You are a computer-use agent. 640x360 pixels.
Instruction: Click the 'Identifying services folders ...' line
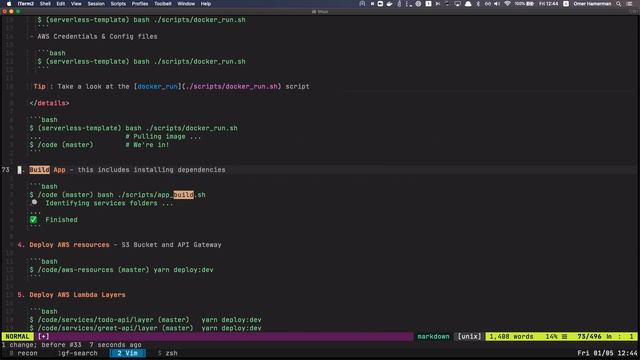tap(109, 203)
